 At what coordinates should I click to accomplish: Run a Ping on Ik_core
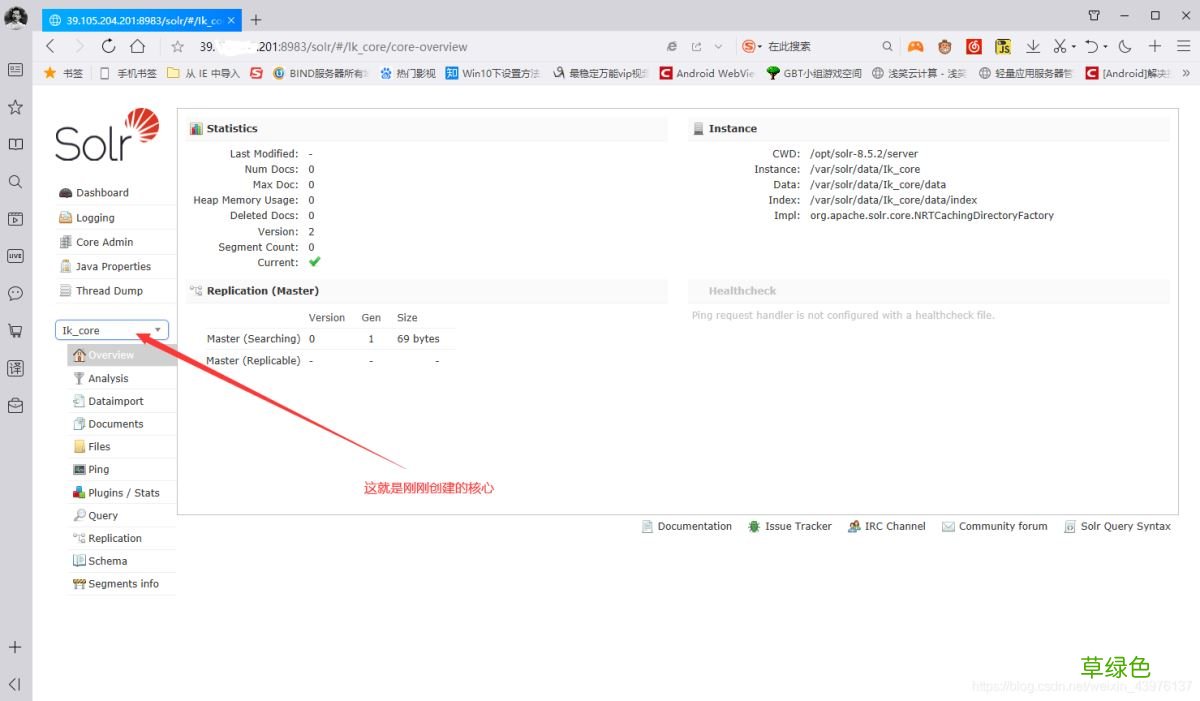99,469
